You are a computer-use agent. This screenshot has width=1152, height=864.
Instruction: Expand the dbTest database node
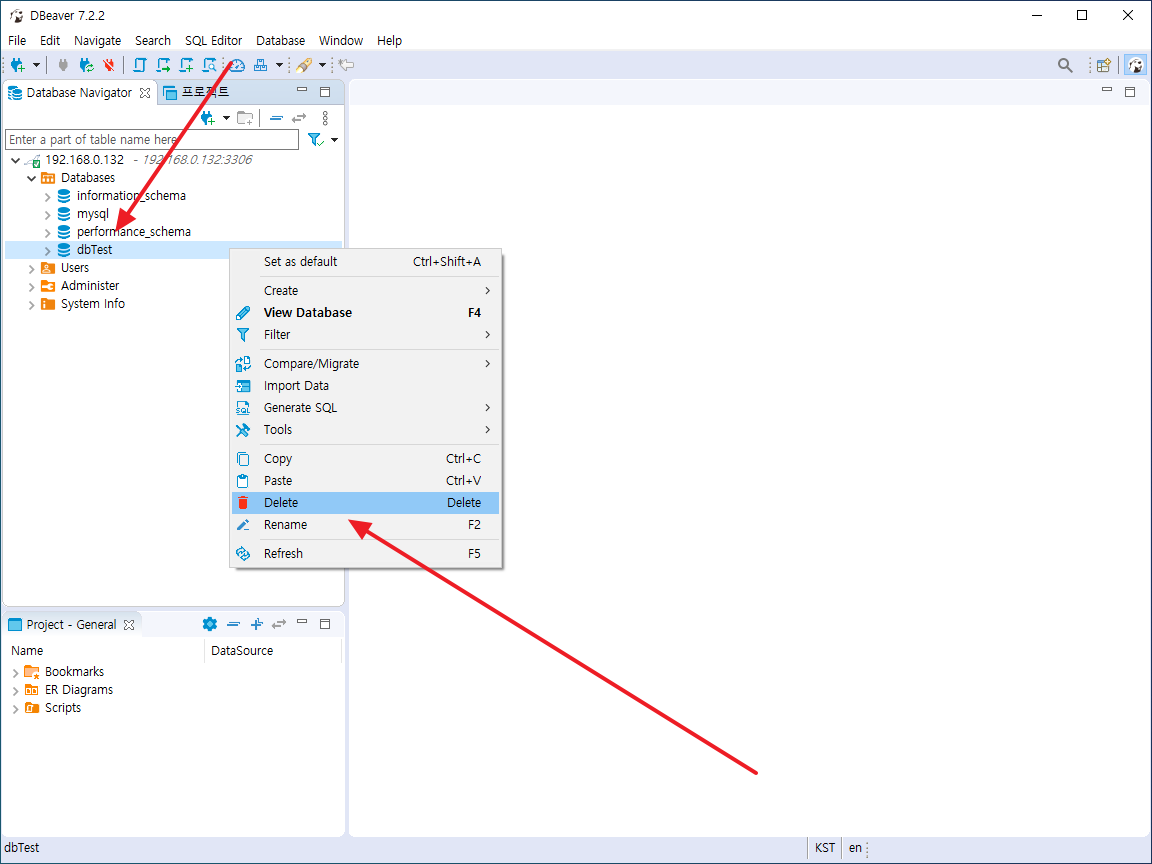47,251
